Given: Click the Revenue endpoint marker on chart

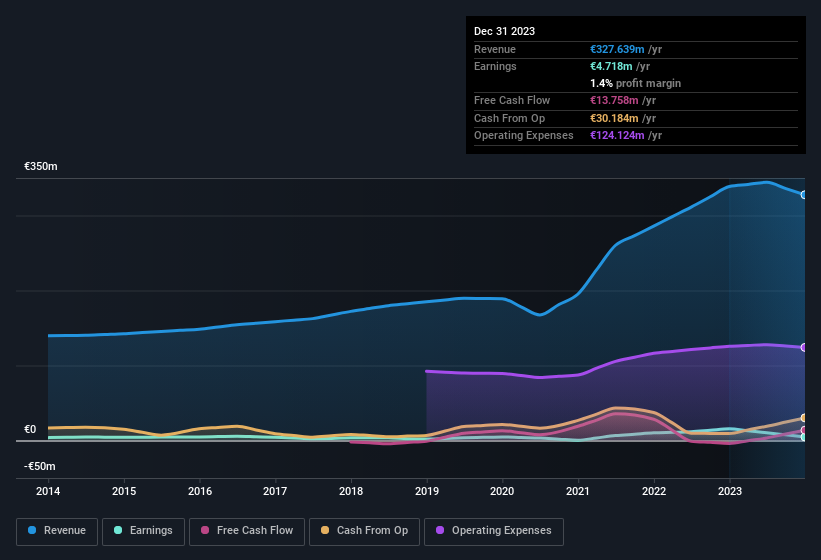Looking at the screenshot, I should 804,195.
